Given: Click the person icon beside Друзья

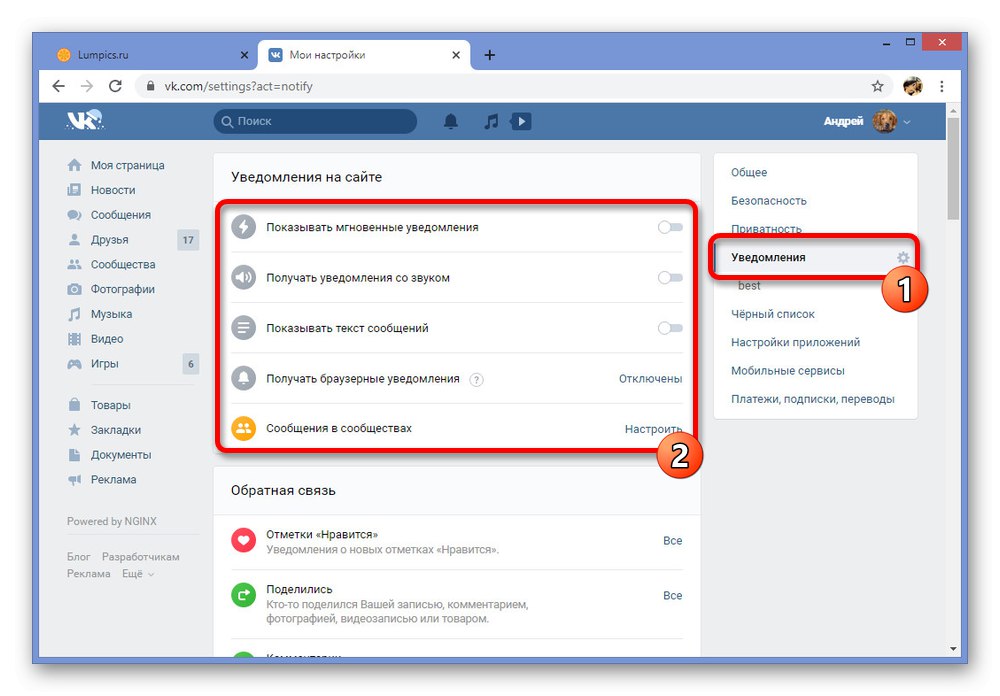Looking at the screenshot, I should (75, 240).
